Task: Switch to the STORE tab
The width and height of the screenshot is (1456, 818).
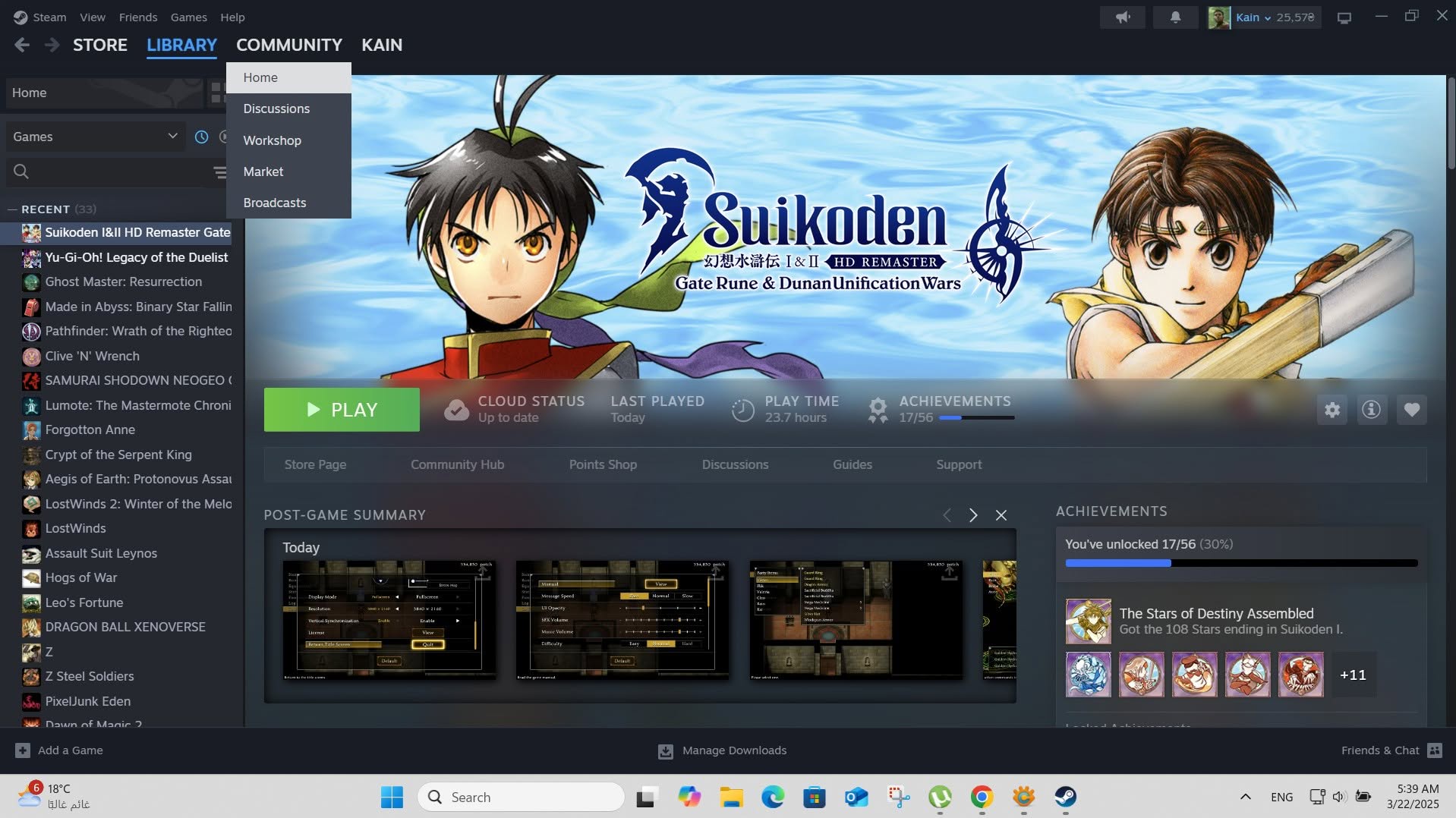Action: (100, 45)
